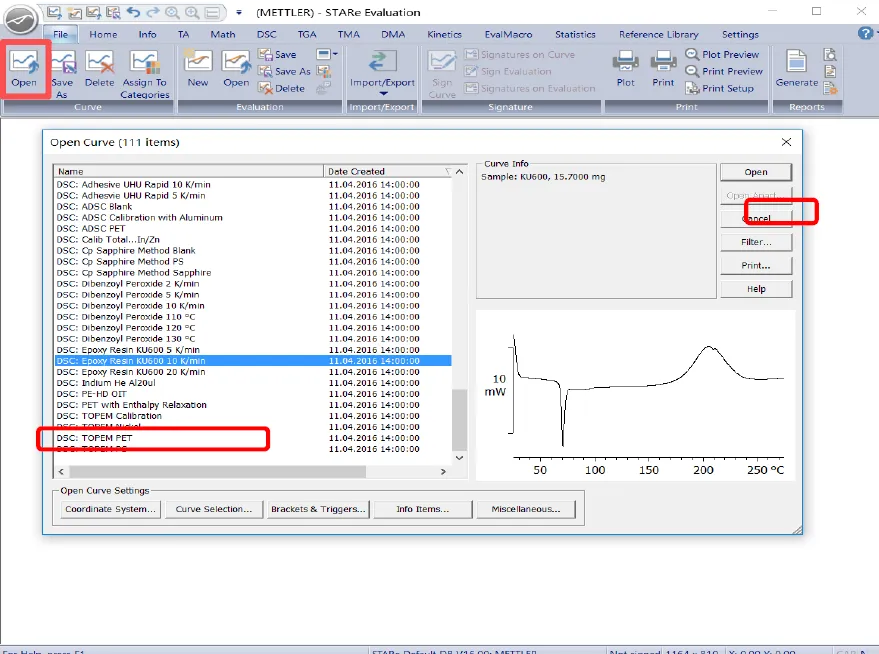Click the dialog Open button
Viewport: 879px width, 654px height.
pyautogui.click(x=756, y=172)
